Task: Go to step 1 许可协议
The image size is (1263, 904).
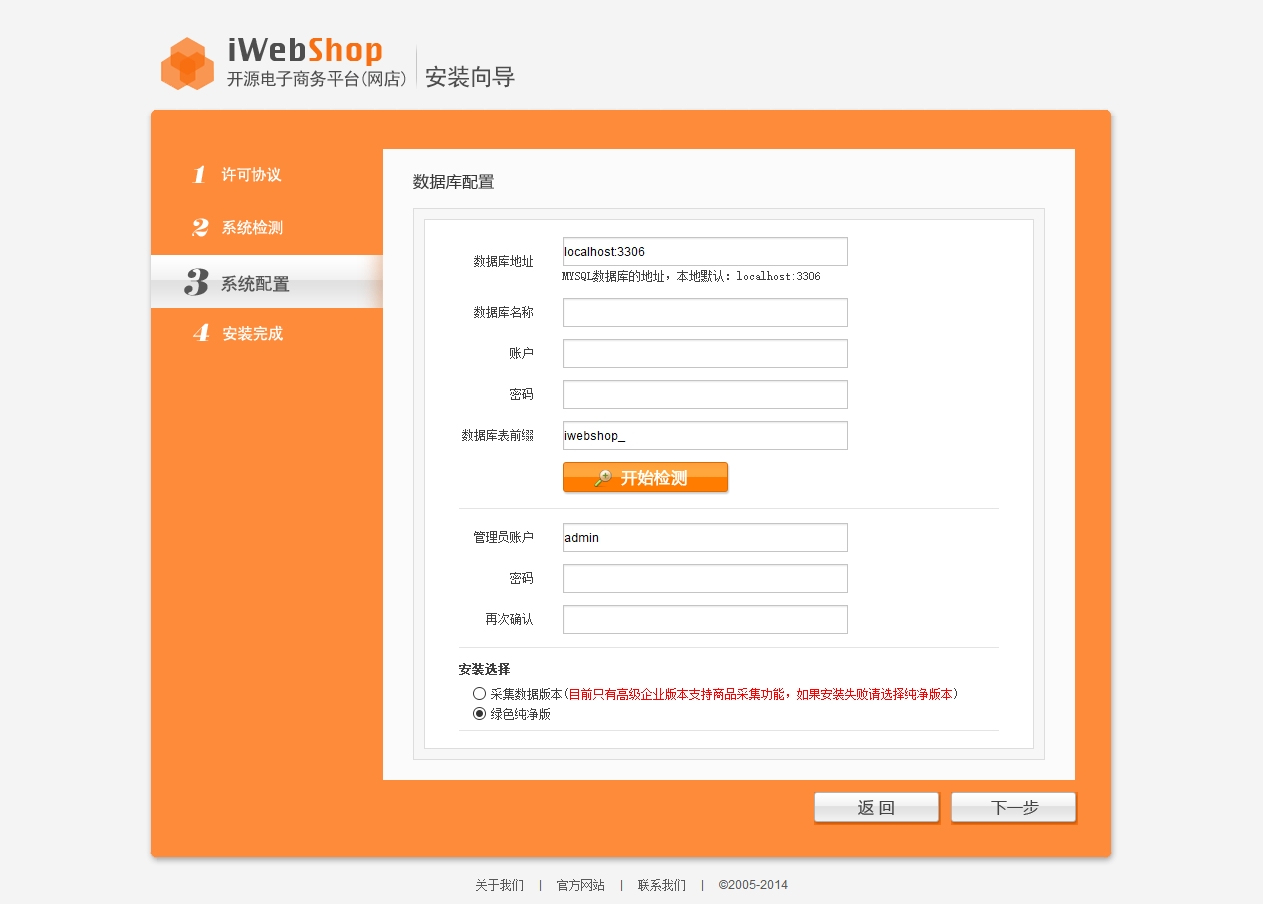Action: coord(237,175)
